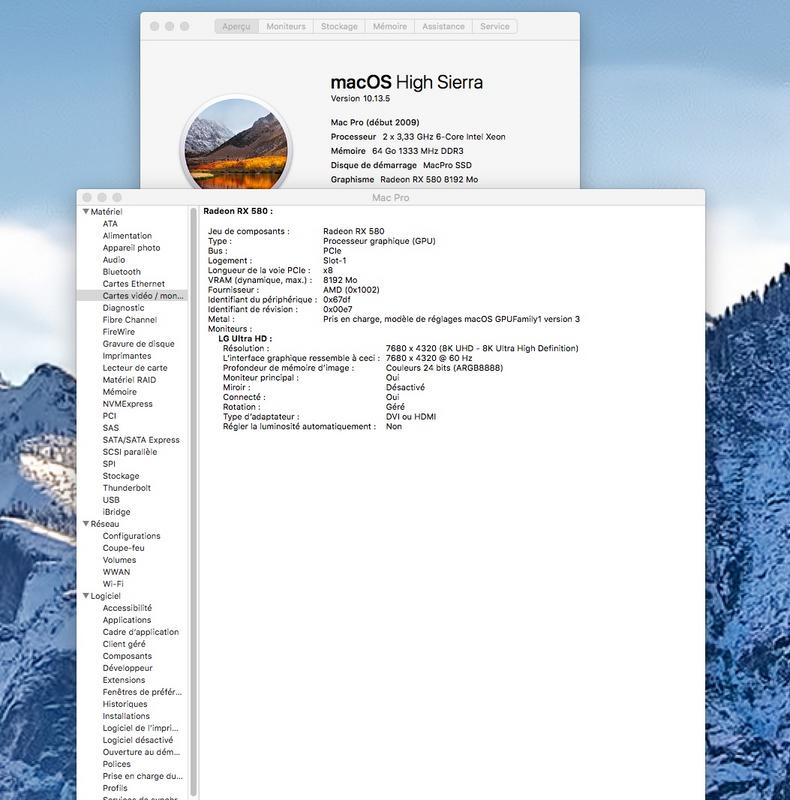The height and width of the screenshot is (800, 790).
Task: Select Configurations under Réseau
Action: pos(131,536)
